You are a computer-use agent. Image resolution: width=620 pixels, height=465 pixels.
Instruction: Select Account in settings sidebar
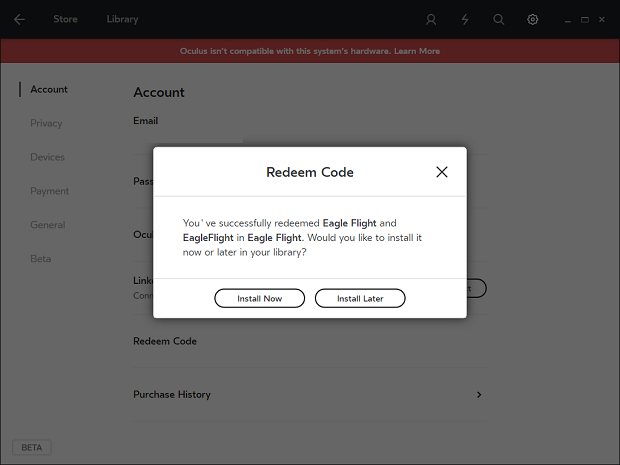[x=49, y=89]
